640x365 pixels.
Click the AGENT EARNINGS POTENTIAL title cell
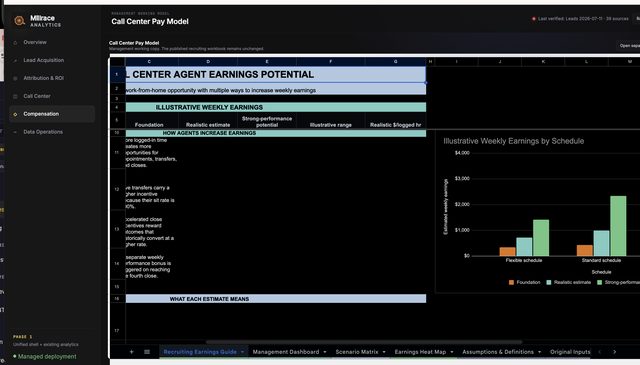tap(276, 74)
